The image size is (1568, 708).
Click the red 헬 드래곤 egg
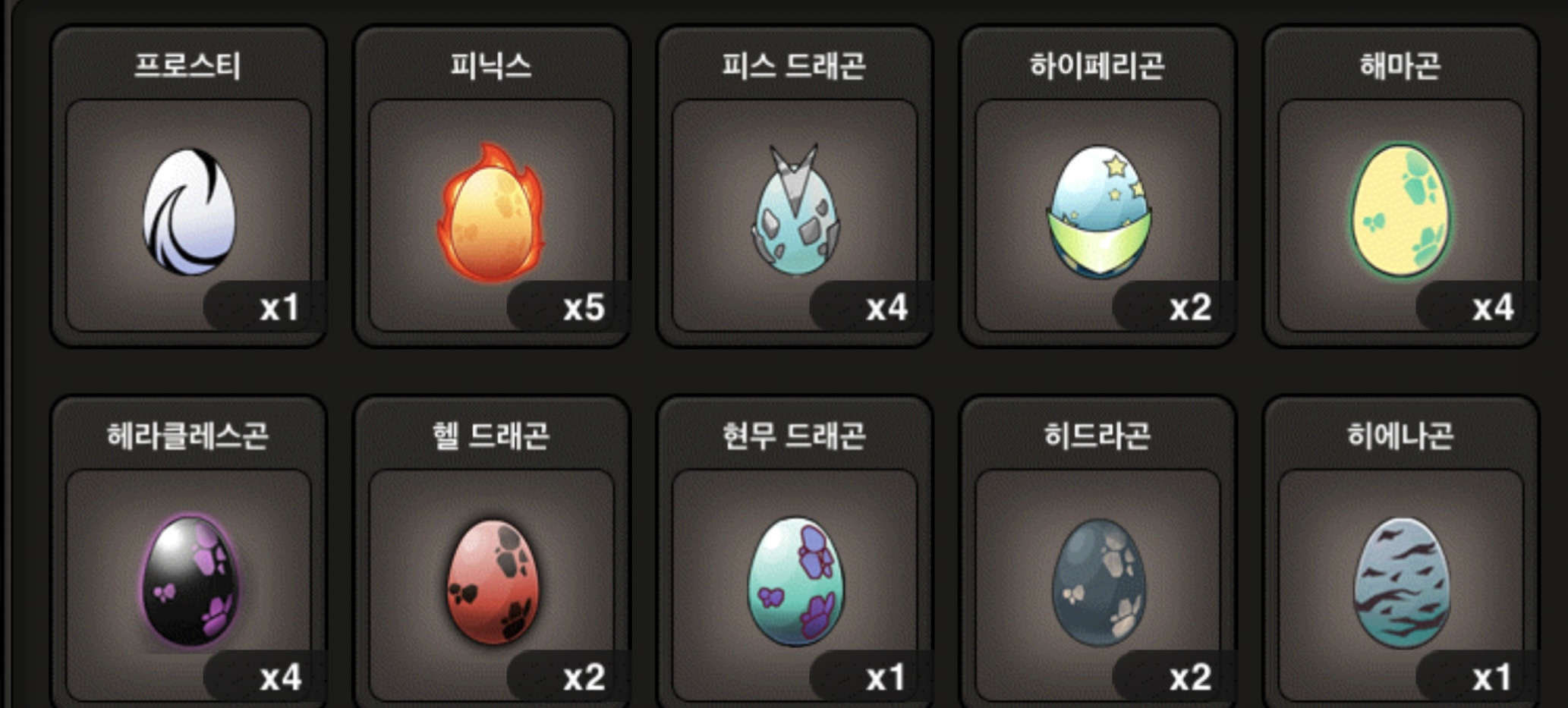[x=493, y=581]
